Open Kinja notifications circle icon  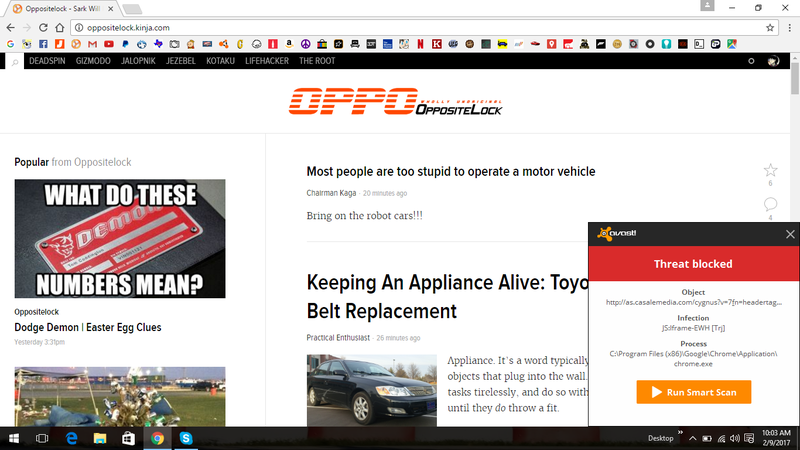click(751, 61)
